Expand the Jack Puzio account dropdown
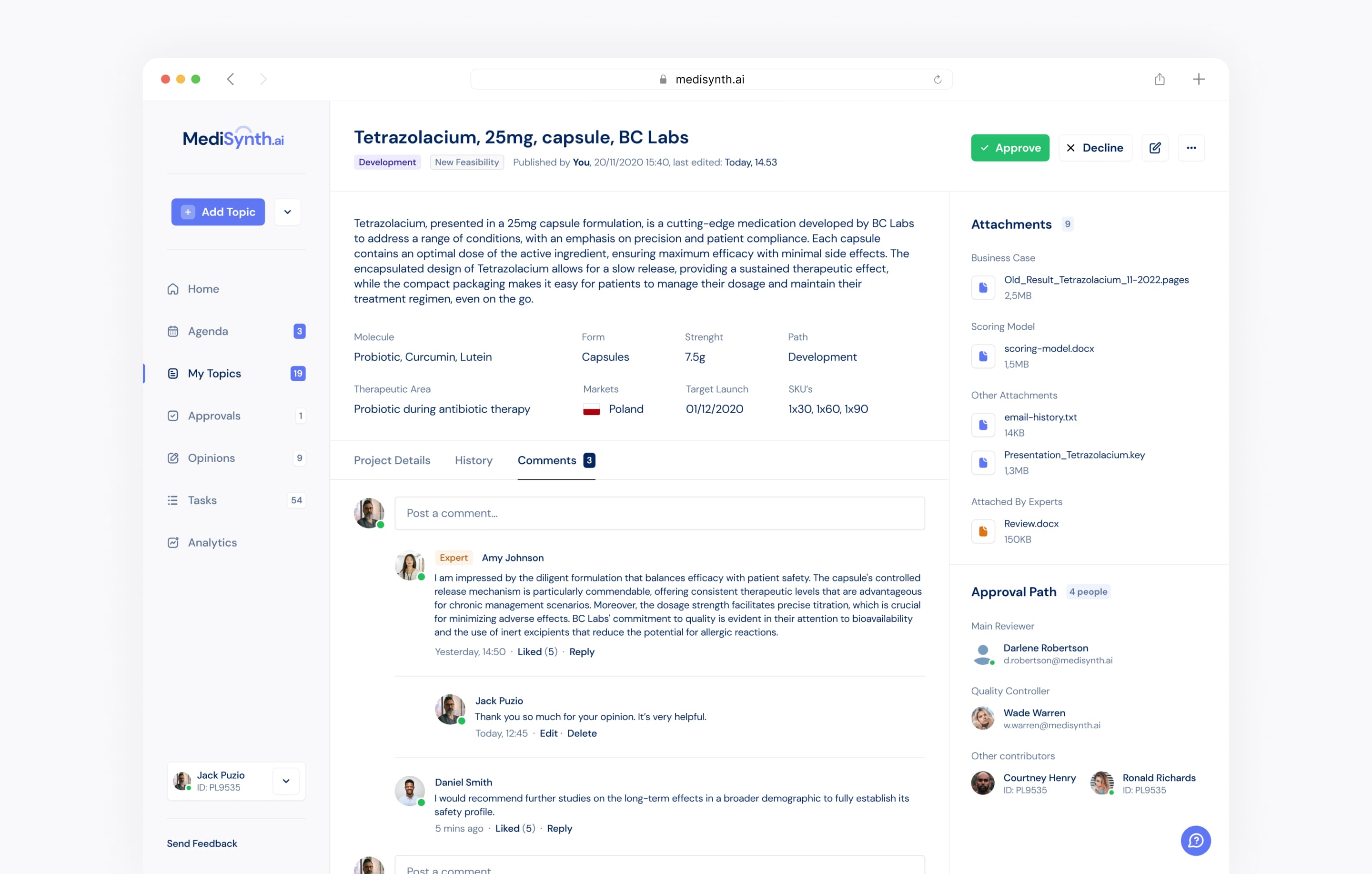The image size is (1372, 874). coord(286,781)
